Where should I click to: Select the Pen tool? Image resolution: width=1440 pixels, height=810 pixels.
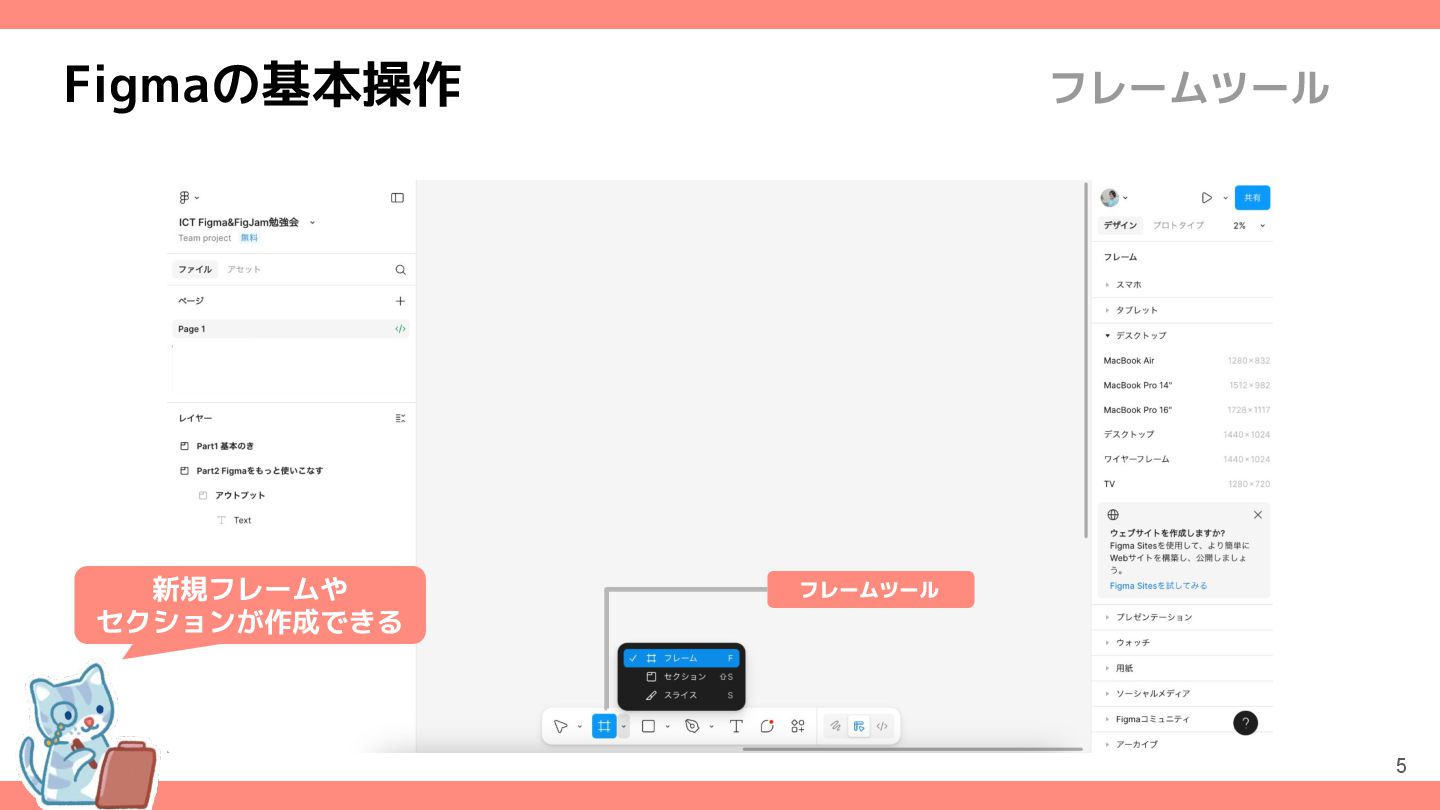coord(692,726)
